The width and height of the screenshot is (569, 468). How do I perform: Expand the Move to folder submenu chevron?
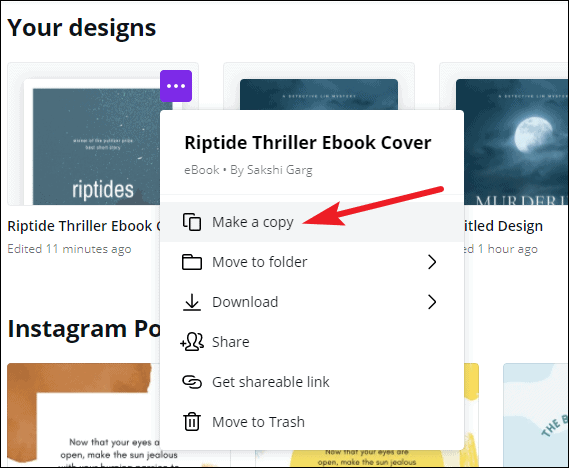(432, 262)
